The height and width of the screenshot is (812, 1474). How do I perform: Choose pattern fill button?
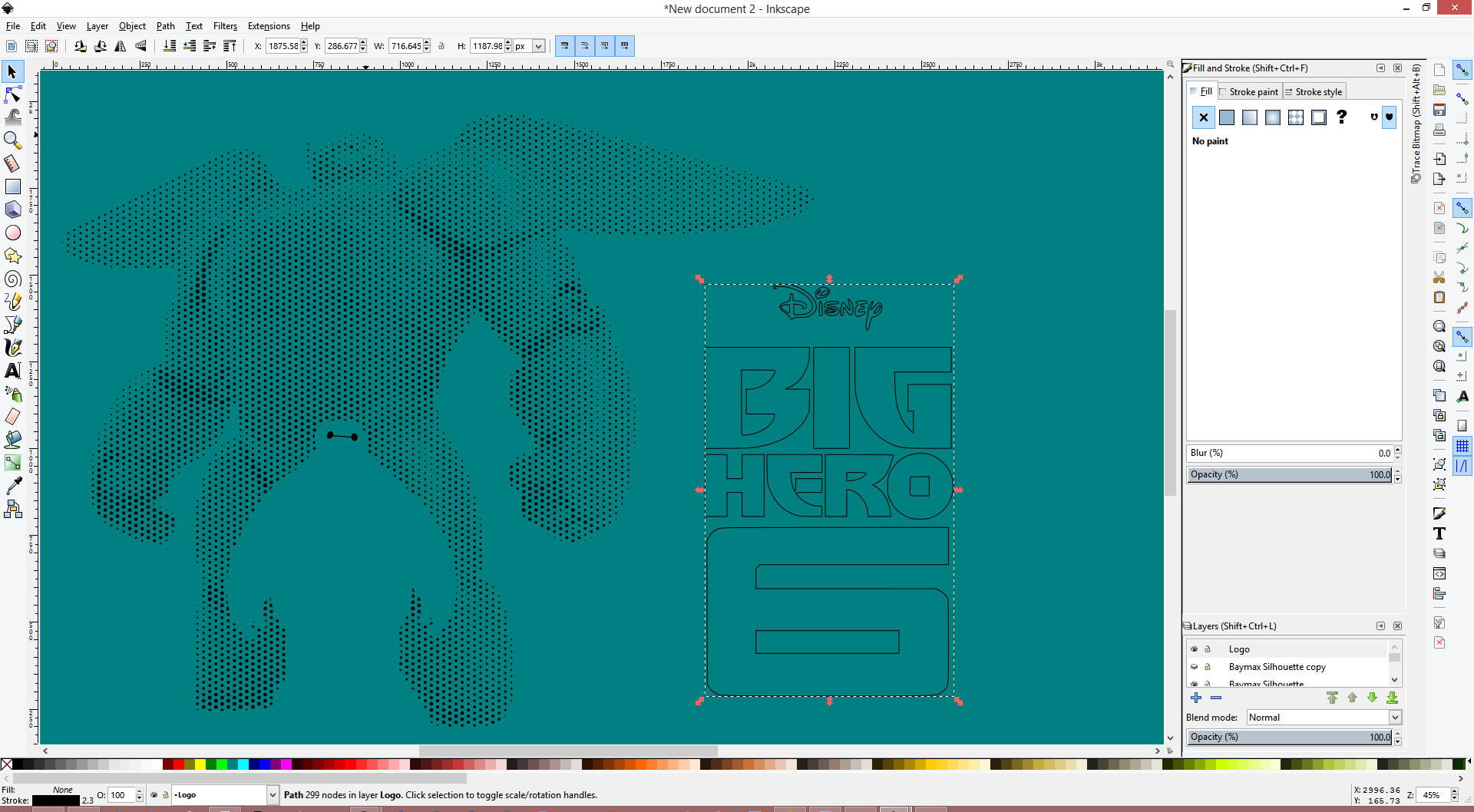[x=1296, y=117]
